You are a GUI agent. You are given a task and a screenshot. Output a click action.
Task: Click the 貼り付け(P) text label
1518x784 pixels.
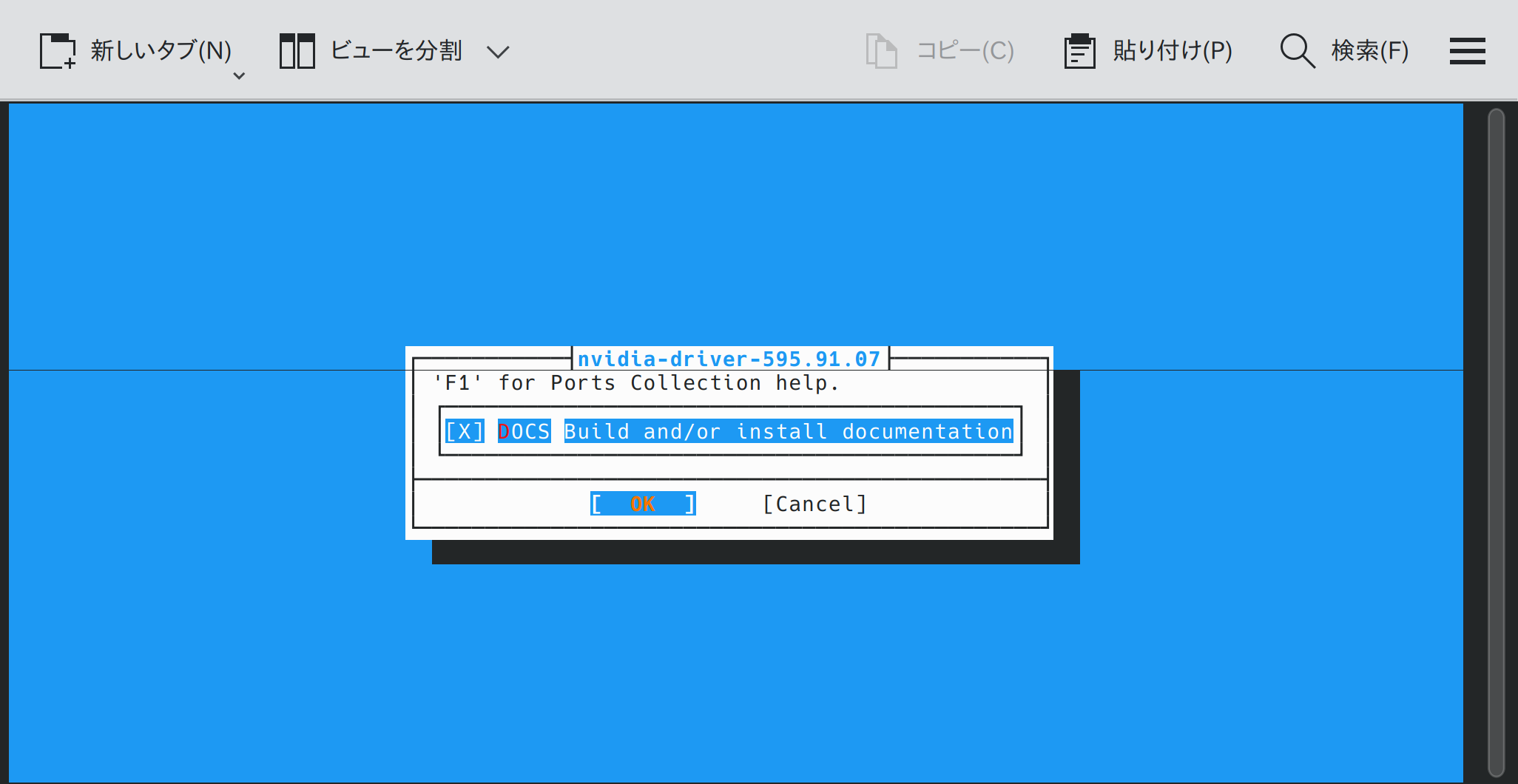click(x=1173, y=50)
